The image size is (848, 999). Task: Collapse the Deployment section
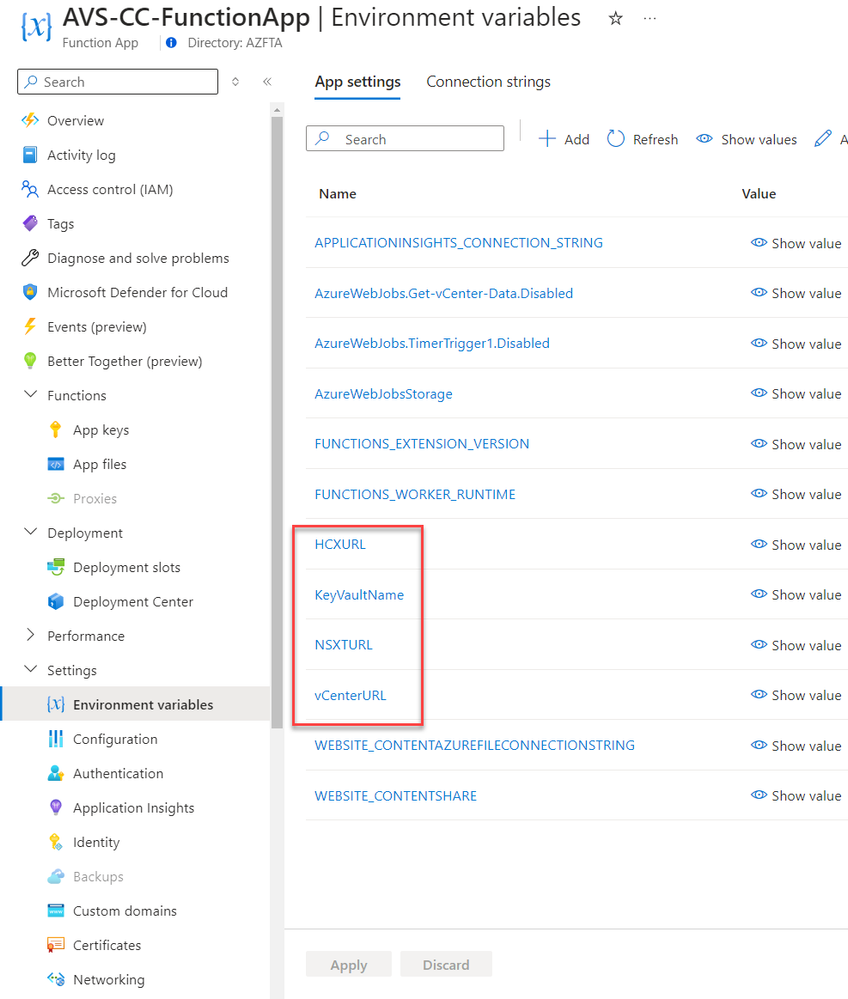pyautogui.click(x=30, y=532)
